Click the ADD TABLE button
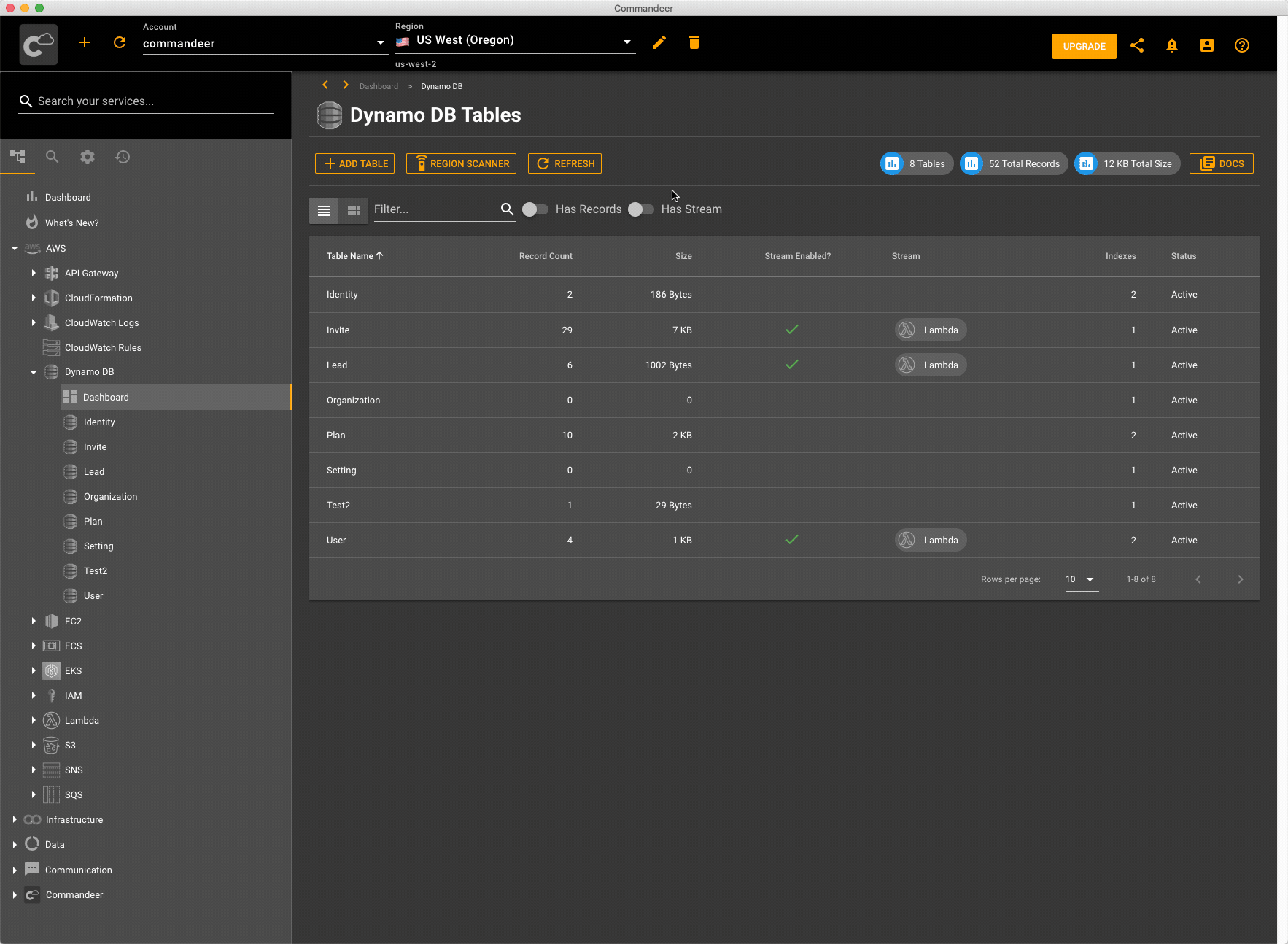The height and width of the screenshot is (944, 1288). click(354, 163)
